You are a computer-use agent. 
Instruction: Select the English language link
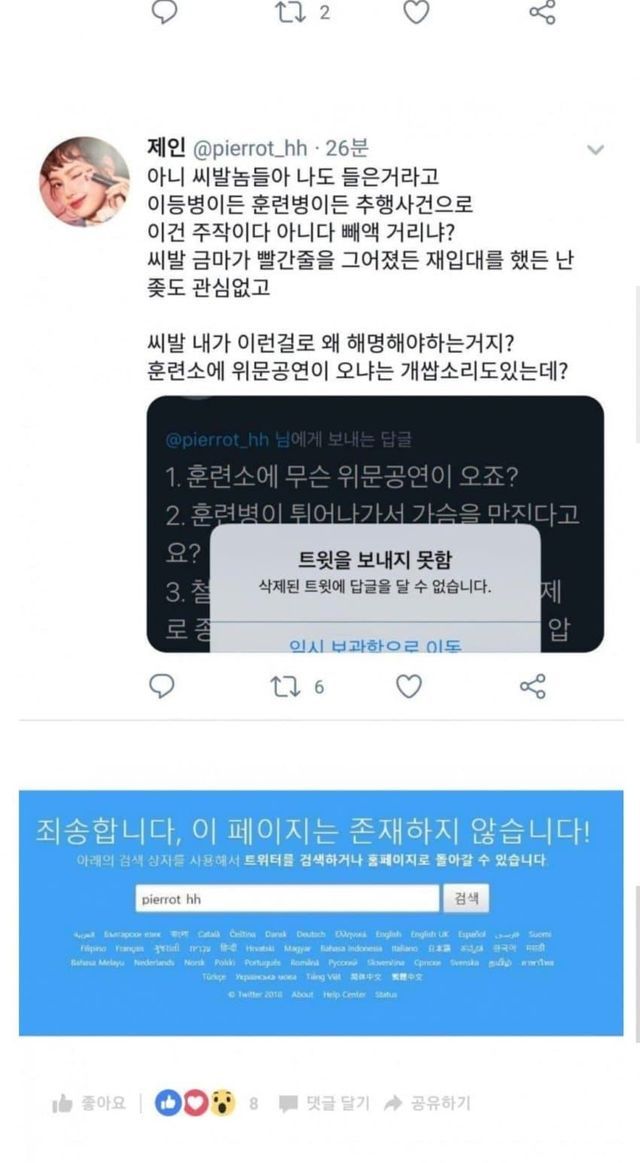[x=388, y=935]
